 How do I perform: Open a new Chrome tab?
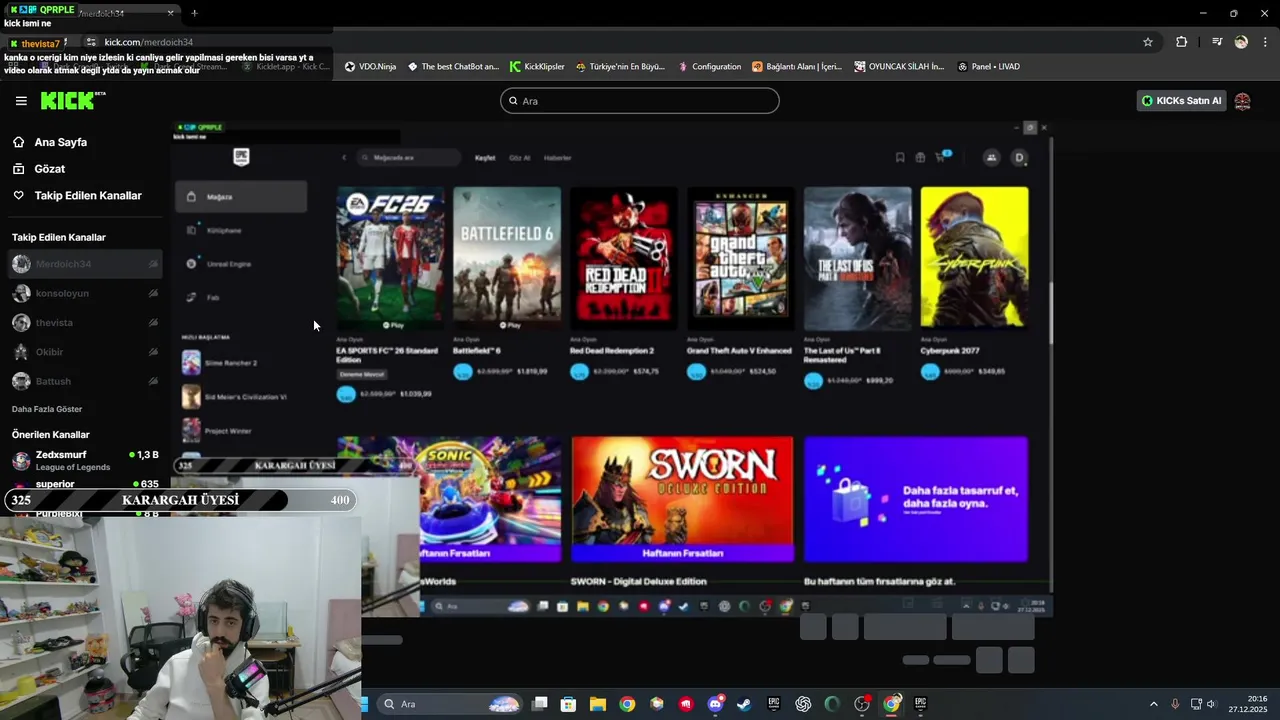[194, 13]
